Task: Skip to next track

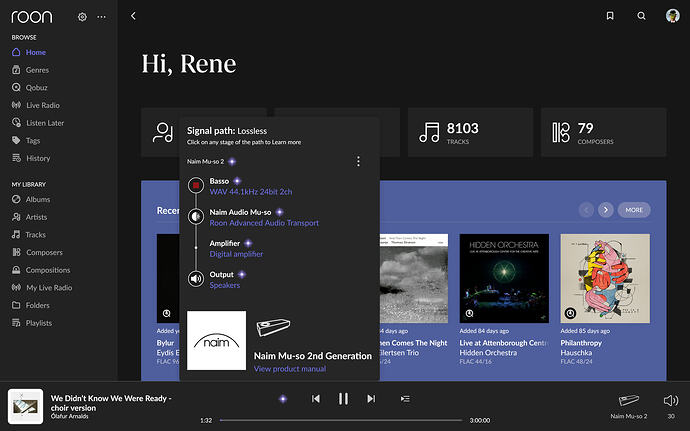Action: tap(371, 399)
